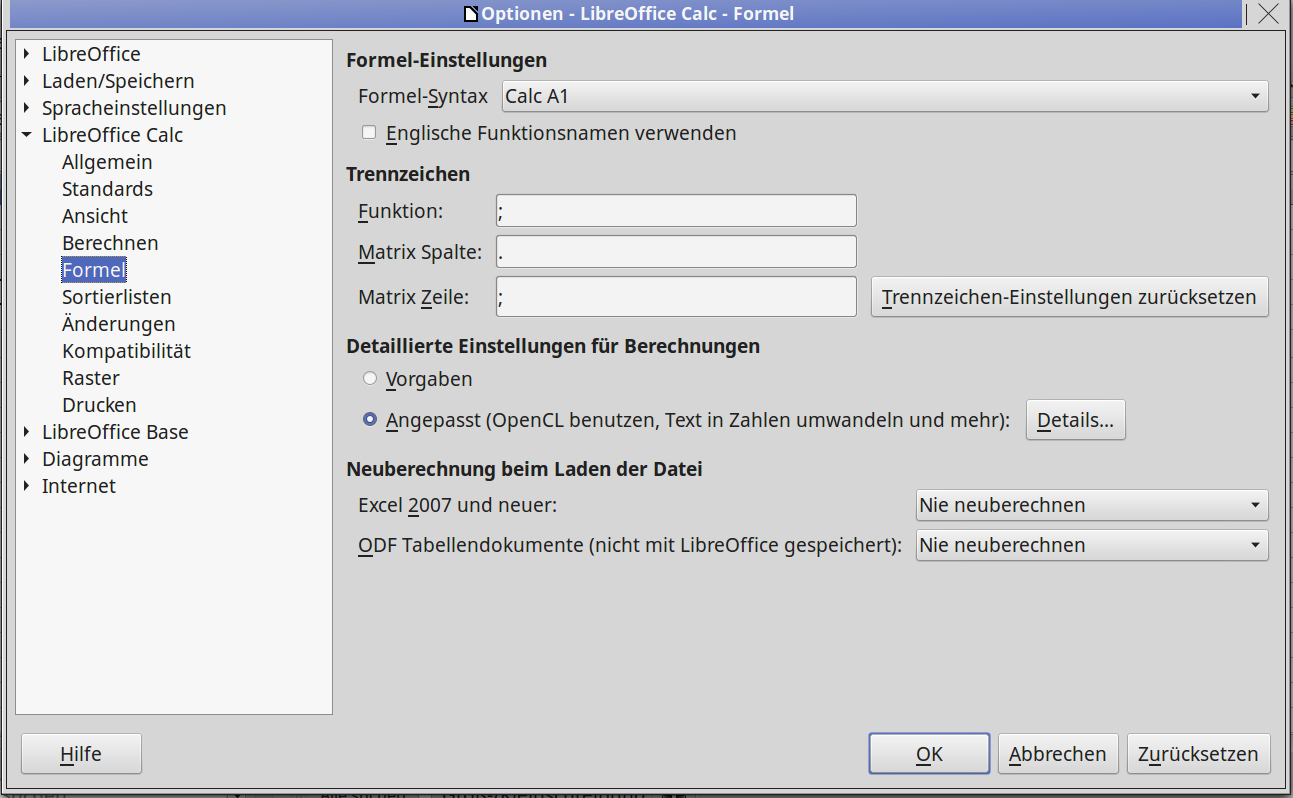The image size is (1293, 798).
Task: Select the Laden/Speichern tree entry
Action: 118,81
